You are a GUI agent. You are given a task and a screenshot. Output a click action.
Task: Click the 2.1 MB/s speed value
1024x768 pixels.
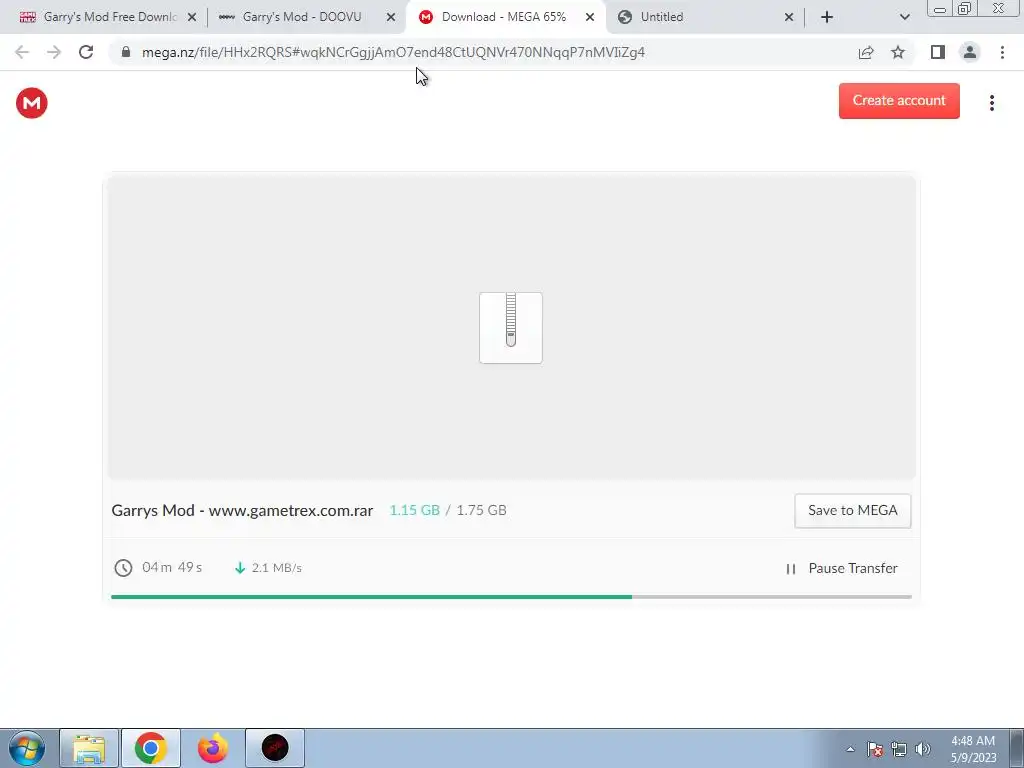pos(277,568)
